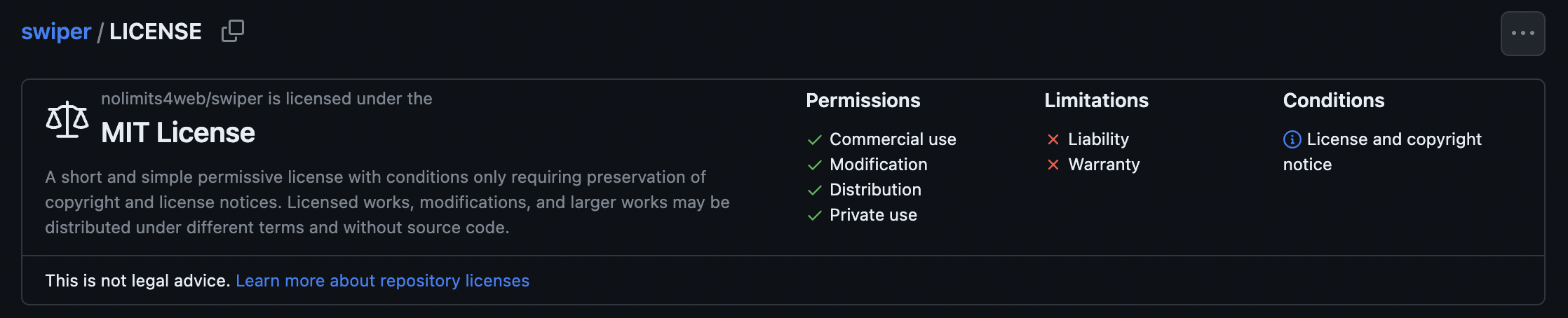Click the MIT License heading
Viewport: 1568px width, 318px height.
click(x=178, y=132)
